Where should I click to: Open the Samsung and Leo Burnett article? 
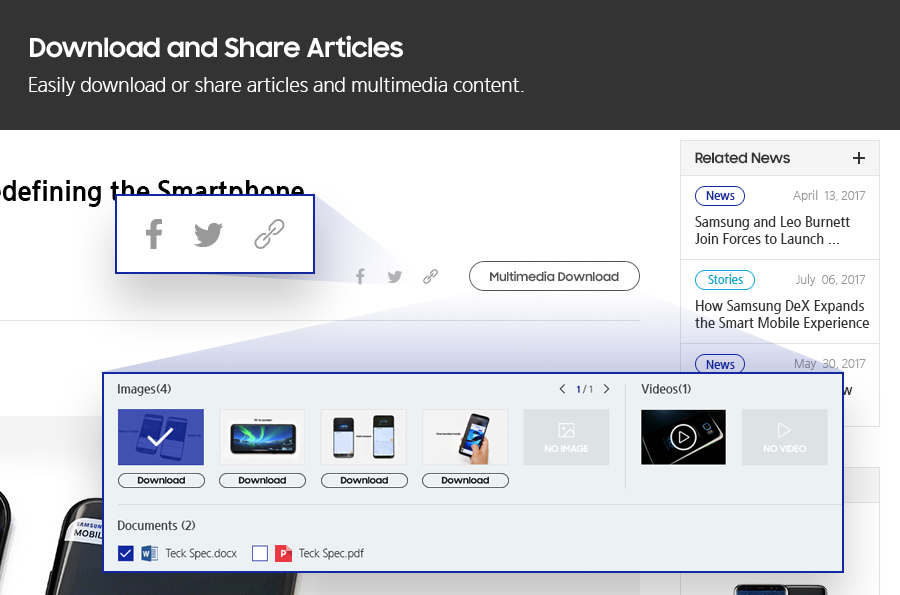pos(772,230)
